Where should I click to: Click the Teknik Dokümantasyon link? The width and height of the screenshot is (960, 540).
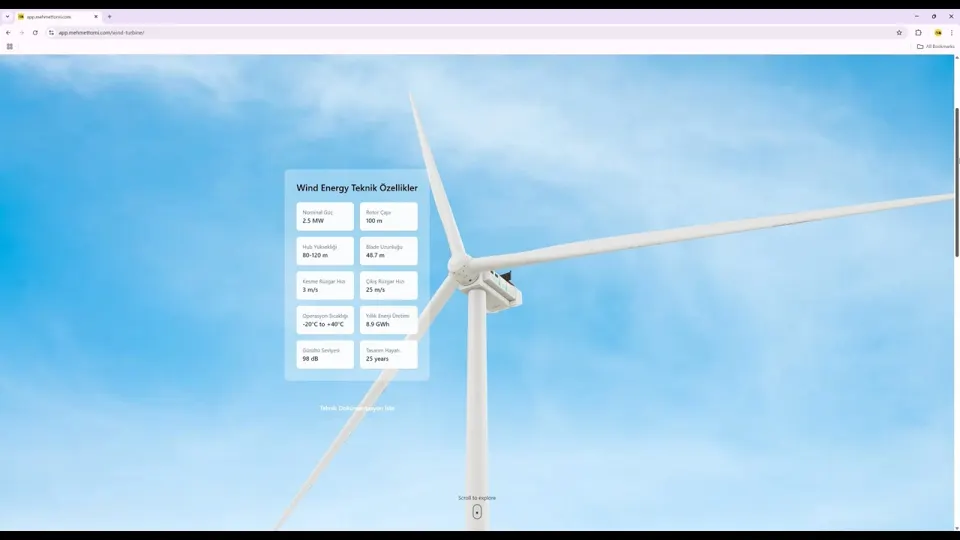click(x=357, y=408)
